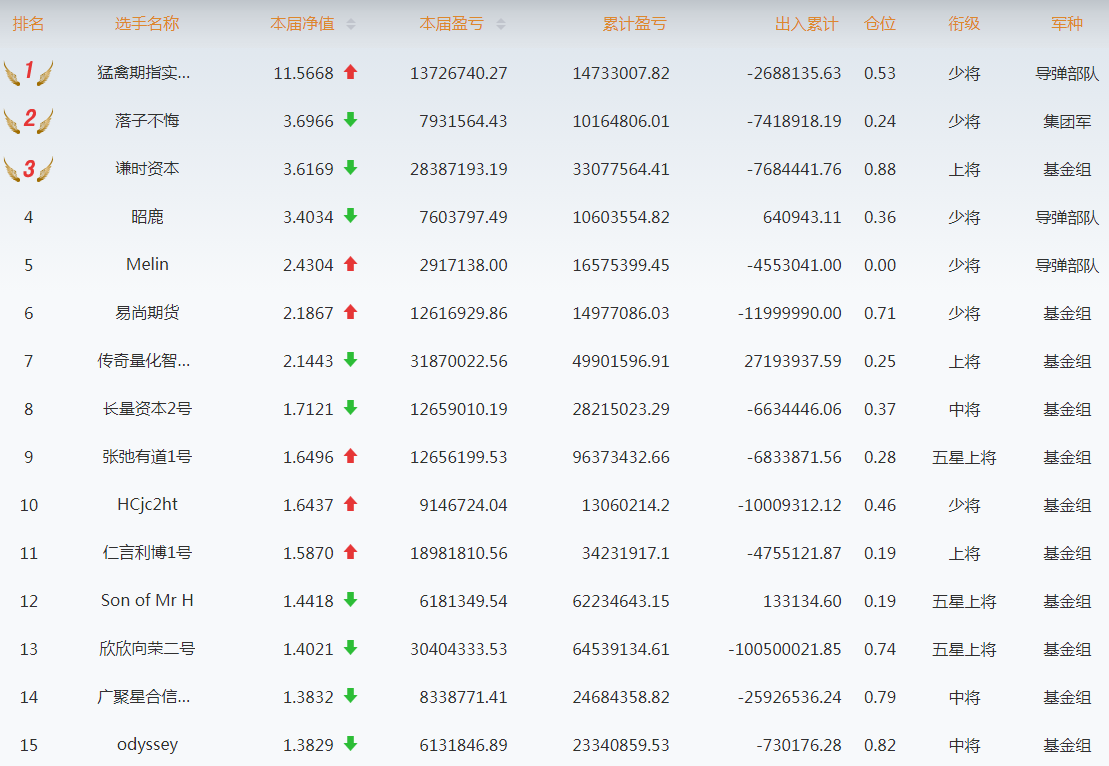Sort by 本届净值 column sort arrows
The width and height of the screenshot is (1109, 766).
coord(351,25)
